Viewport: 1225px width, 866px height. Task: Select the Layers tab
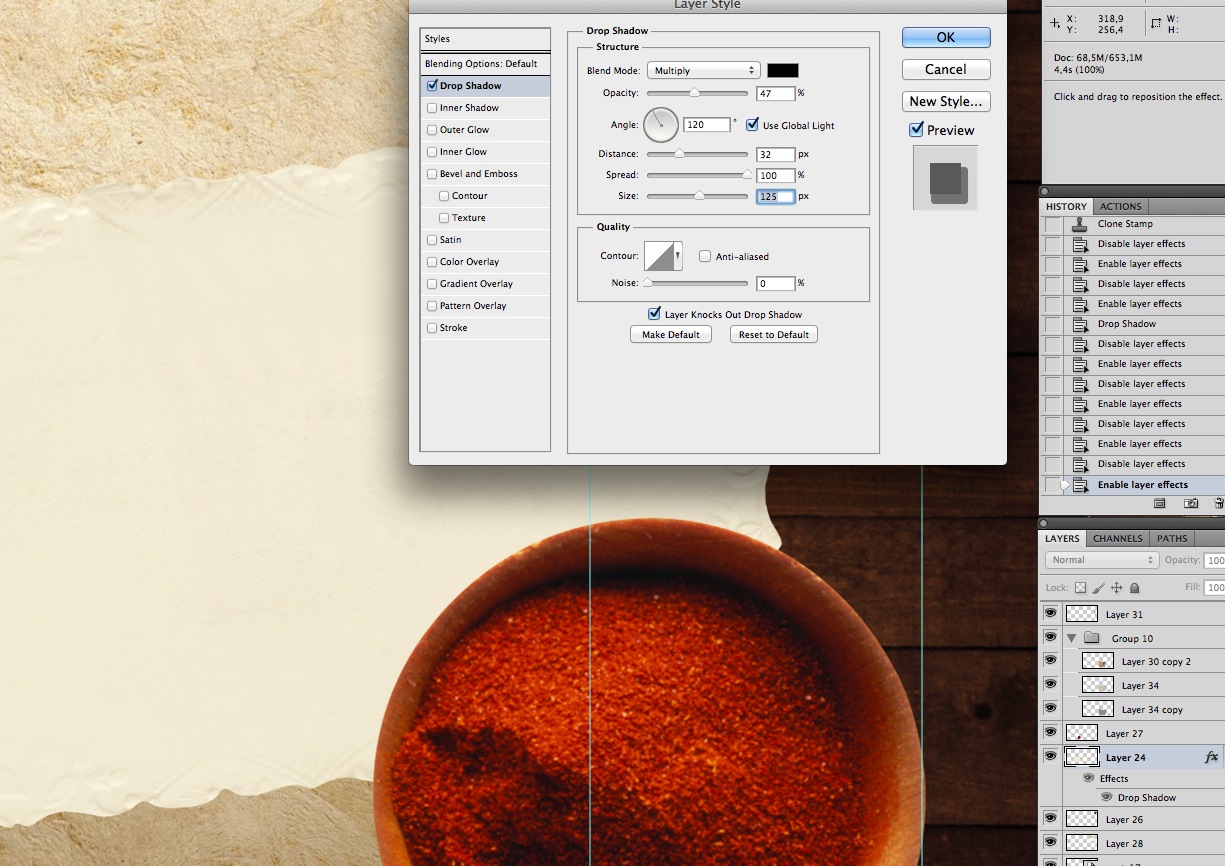coord(1062,539)
